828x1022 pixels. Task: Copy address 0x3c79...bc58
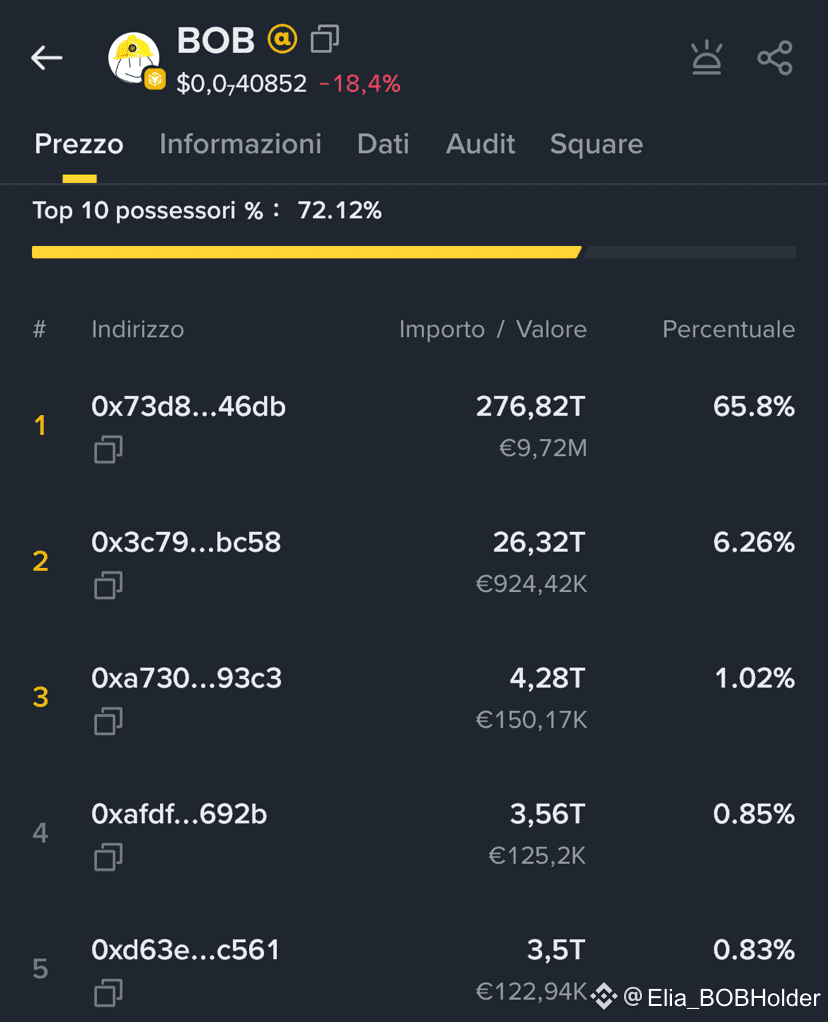coord(108,585)
